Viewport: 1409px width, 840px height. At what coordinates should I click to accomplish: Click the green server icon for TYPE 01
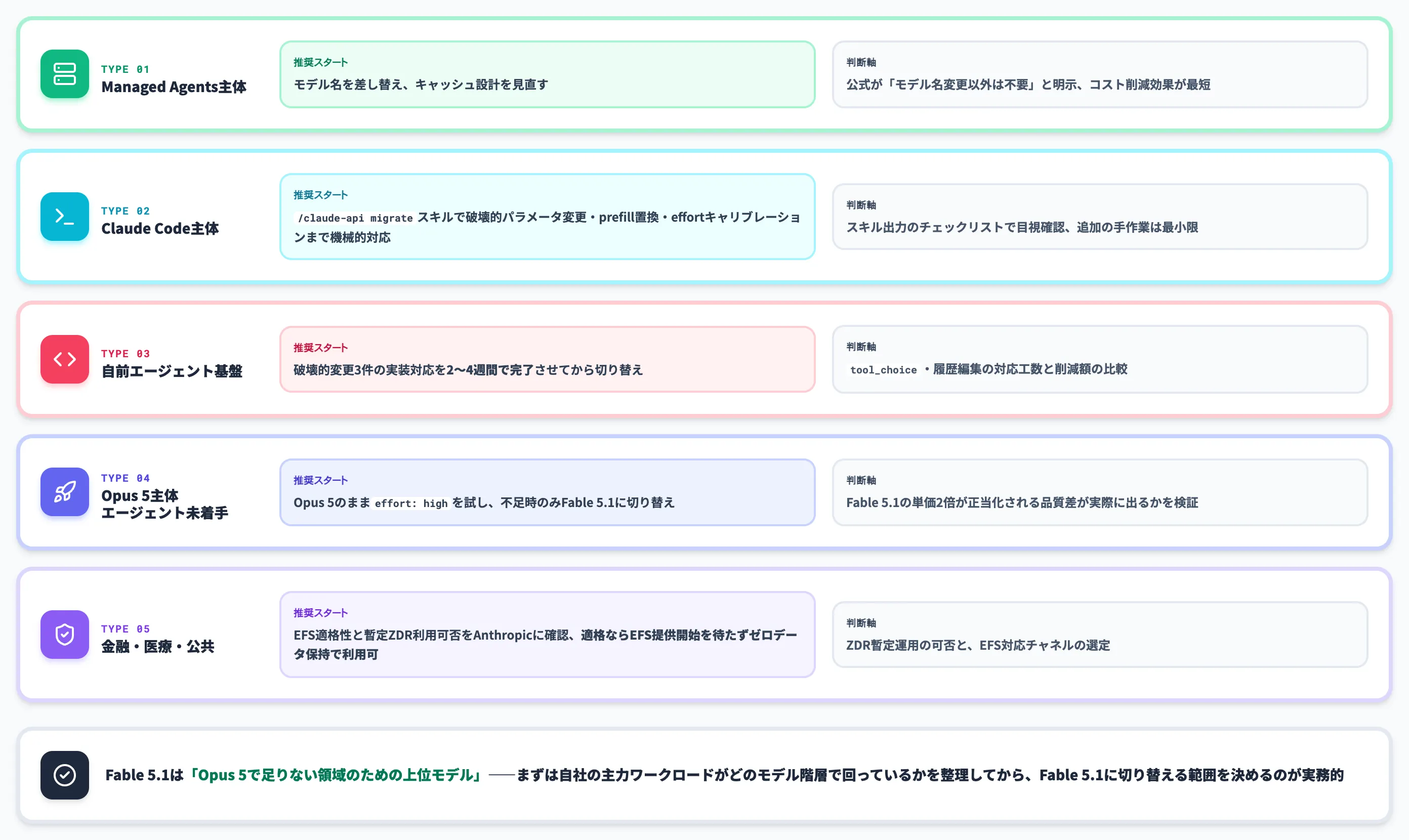[x=65, y=74]
